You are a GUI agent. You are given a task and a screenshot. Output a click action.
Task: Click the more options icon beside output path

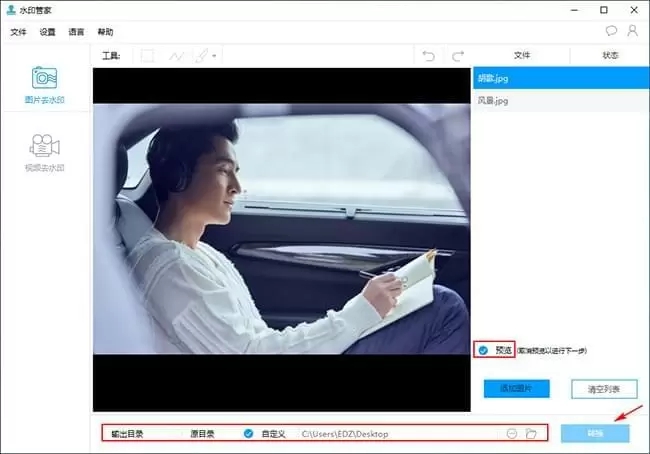(x=512, y=433)
